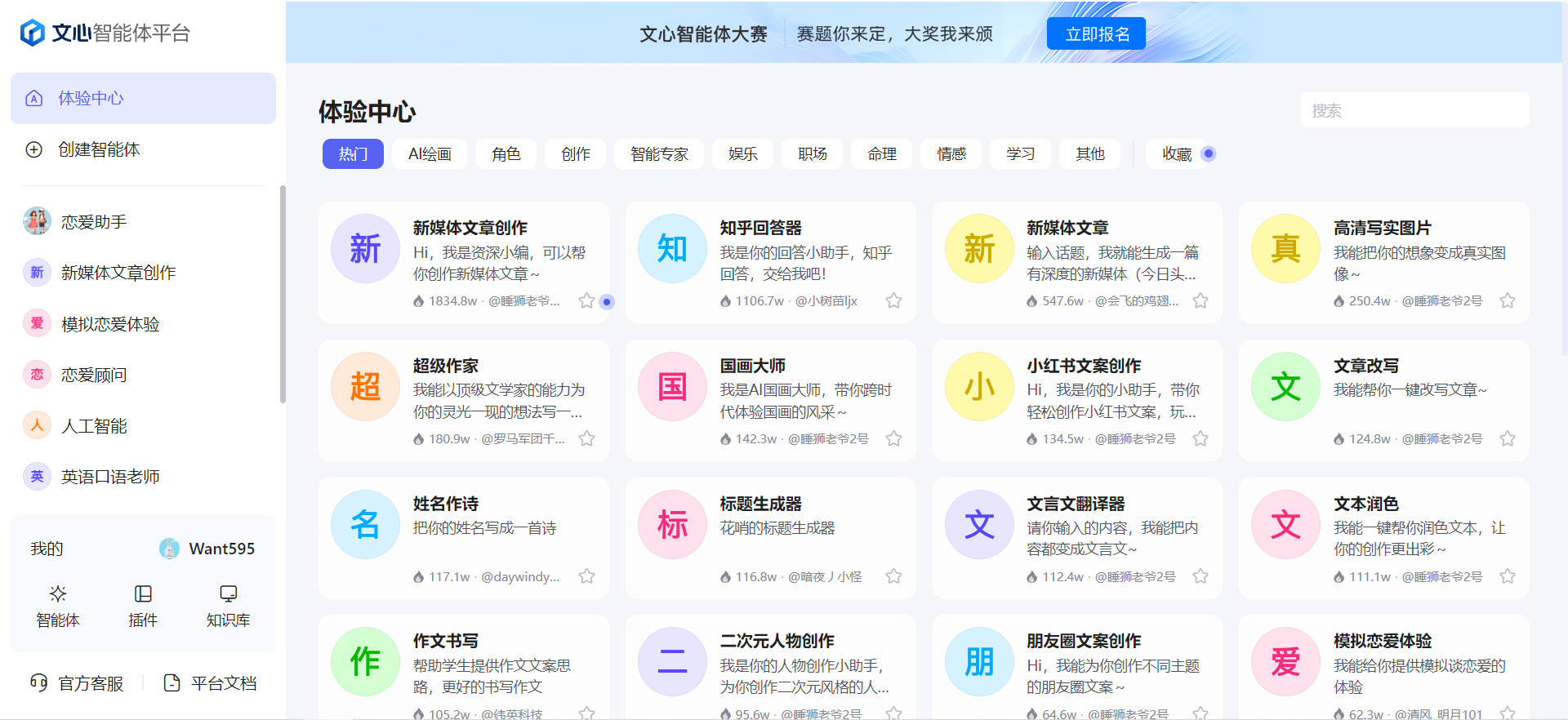Click the 国 icon of 国画大师
Viewport: 1568px width, 720px height.
672,386
